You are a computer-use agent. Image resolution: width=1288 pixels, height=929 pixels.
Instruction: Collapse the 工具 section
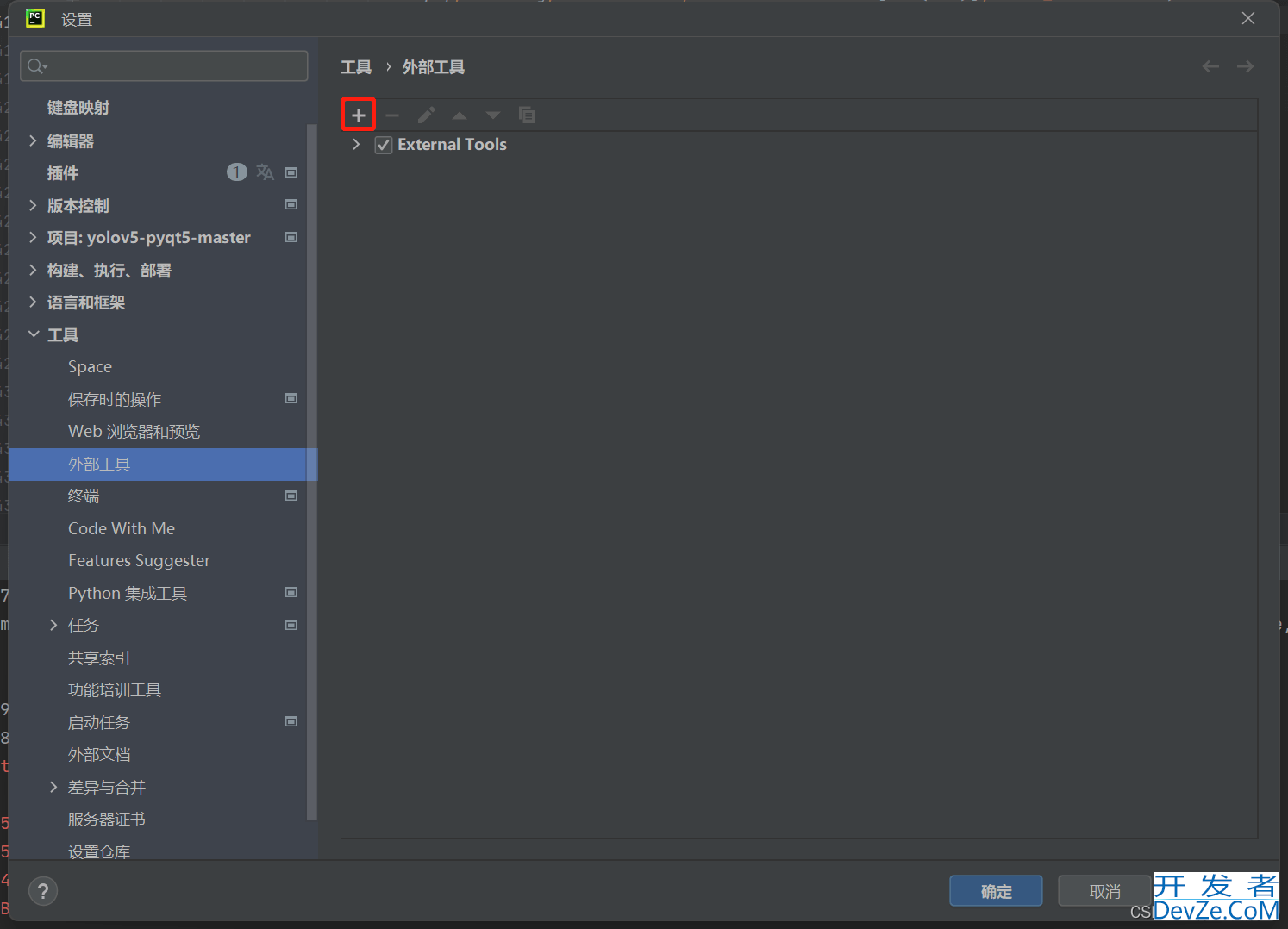point(34,334)
